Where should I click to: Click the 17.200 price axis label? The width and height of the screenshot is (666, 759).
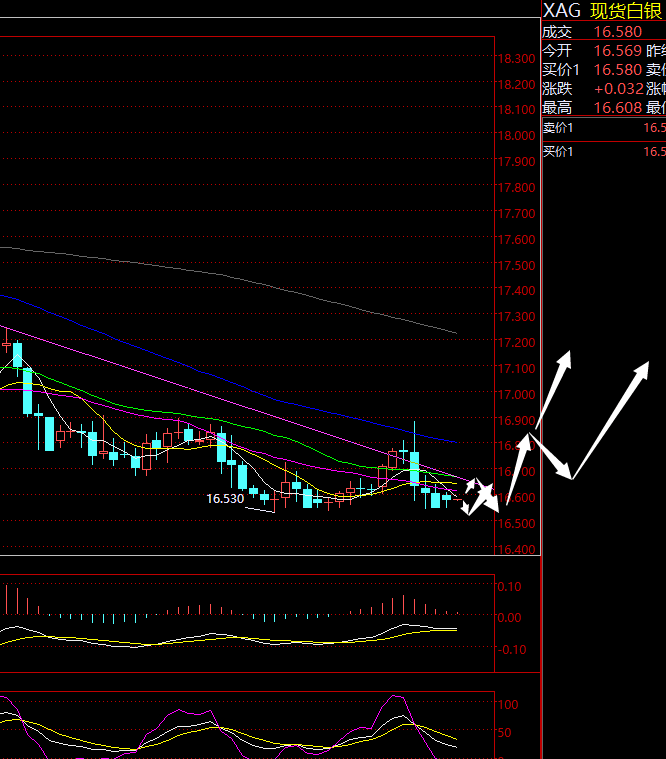516,343
